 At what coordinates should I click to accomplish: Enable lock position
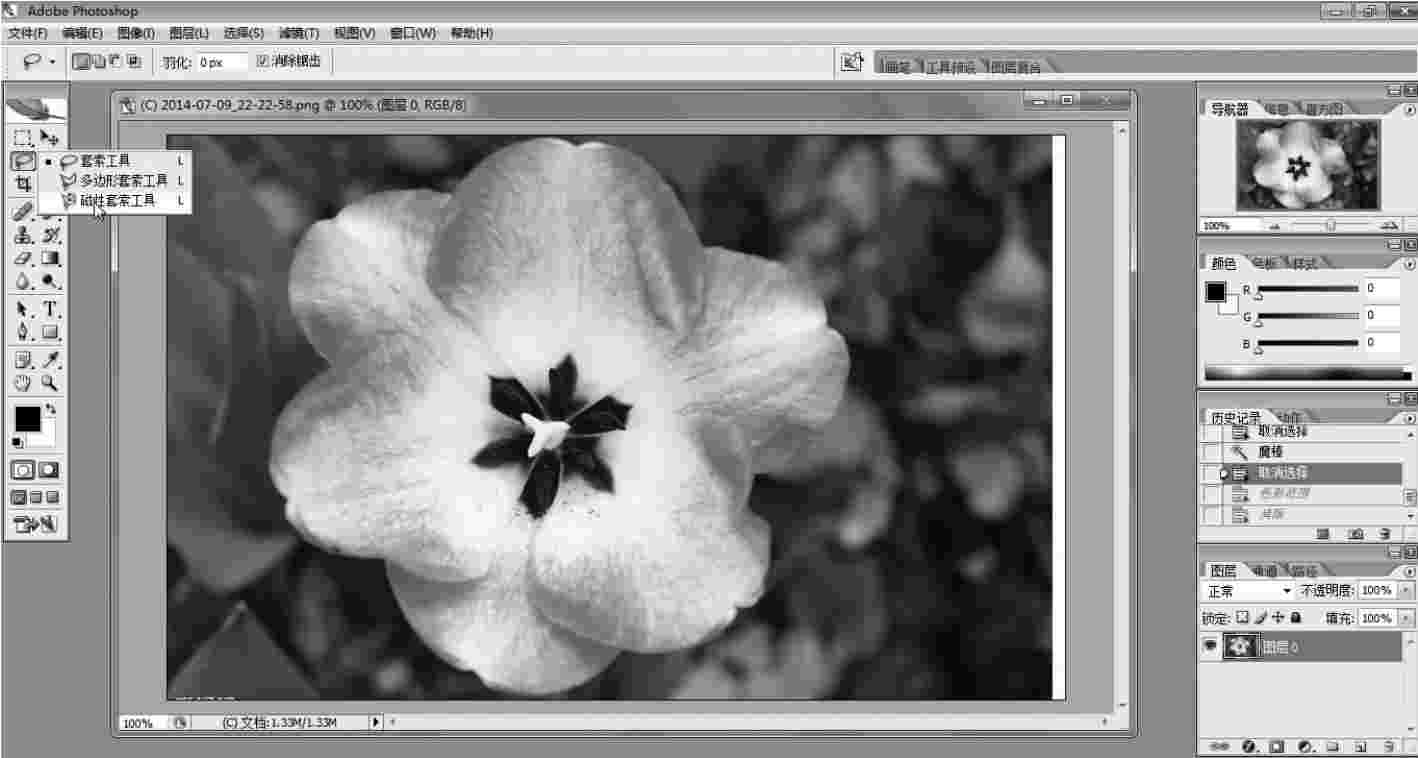1279,618
